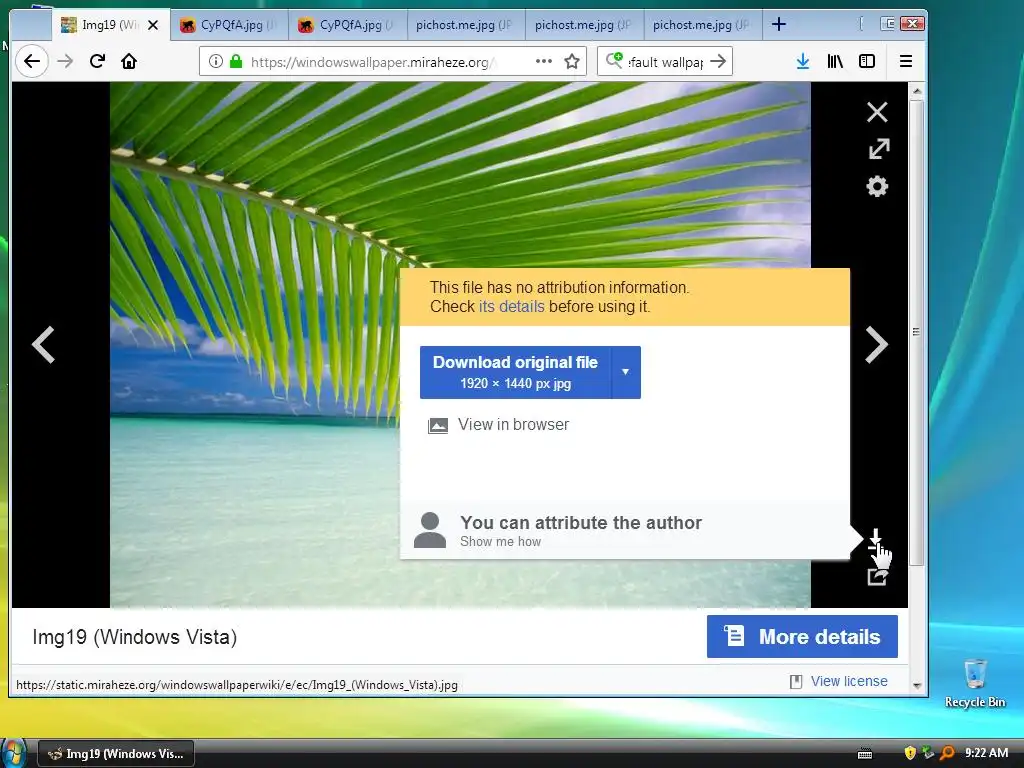Image resolution: width=1024 pixels, height=768 pixels.
Task: Click the search engine magnifier icon
Action: (x=614, y=61)
